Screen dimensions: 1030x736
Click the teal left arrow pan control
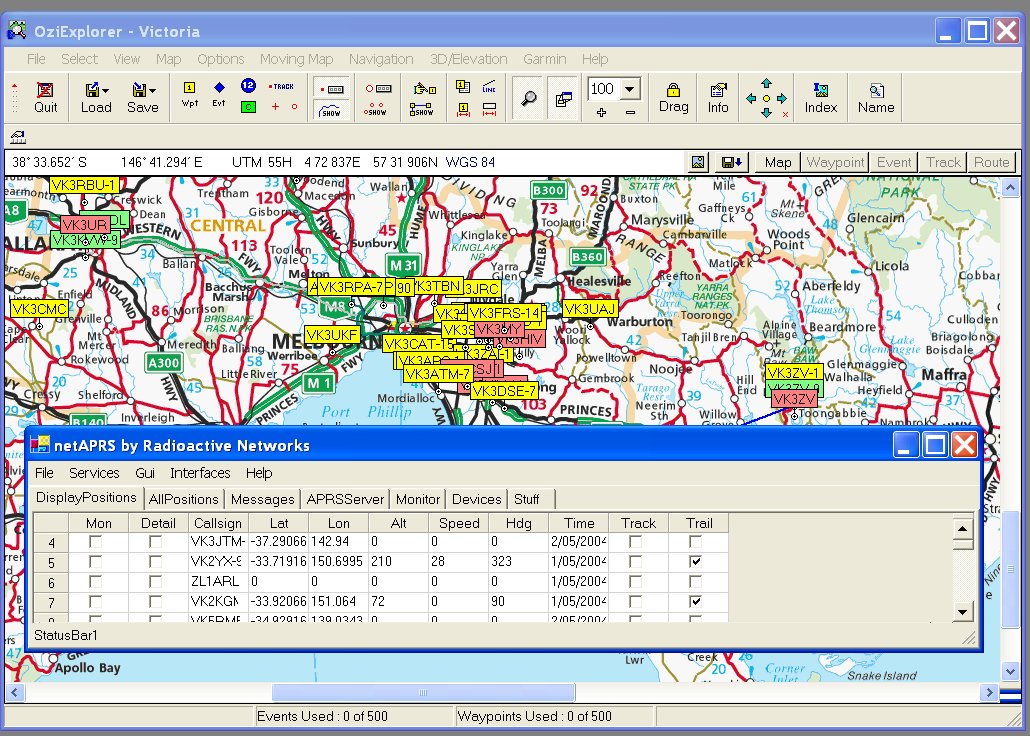[751, 99]
